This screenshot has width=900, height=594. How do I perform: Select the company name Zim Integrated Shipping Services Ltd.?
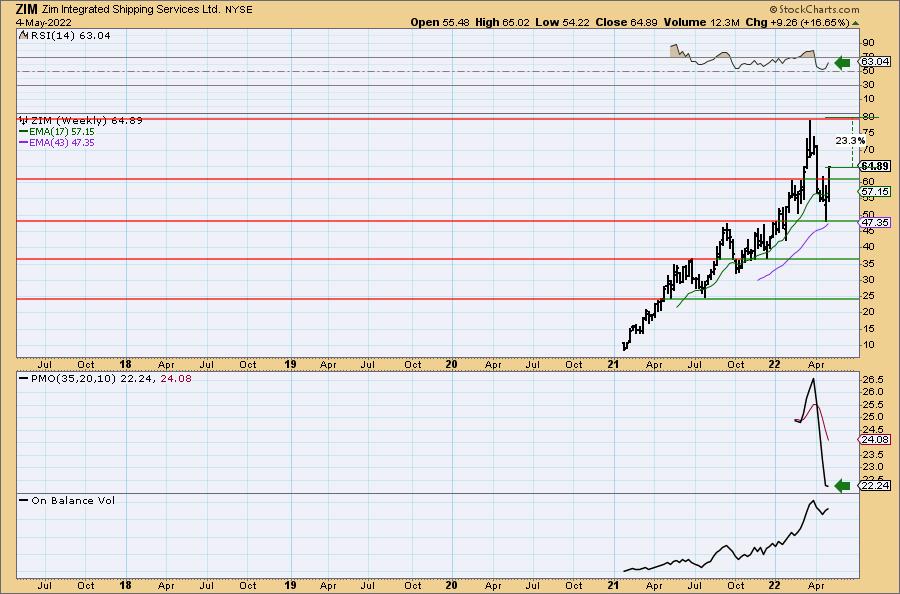[131, 10]
